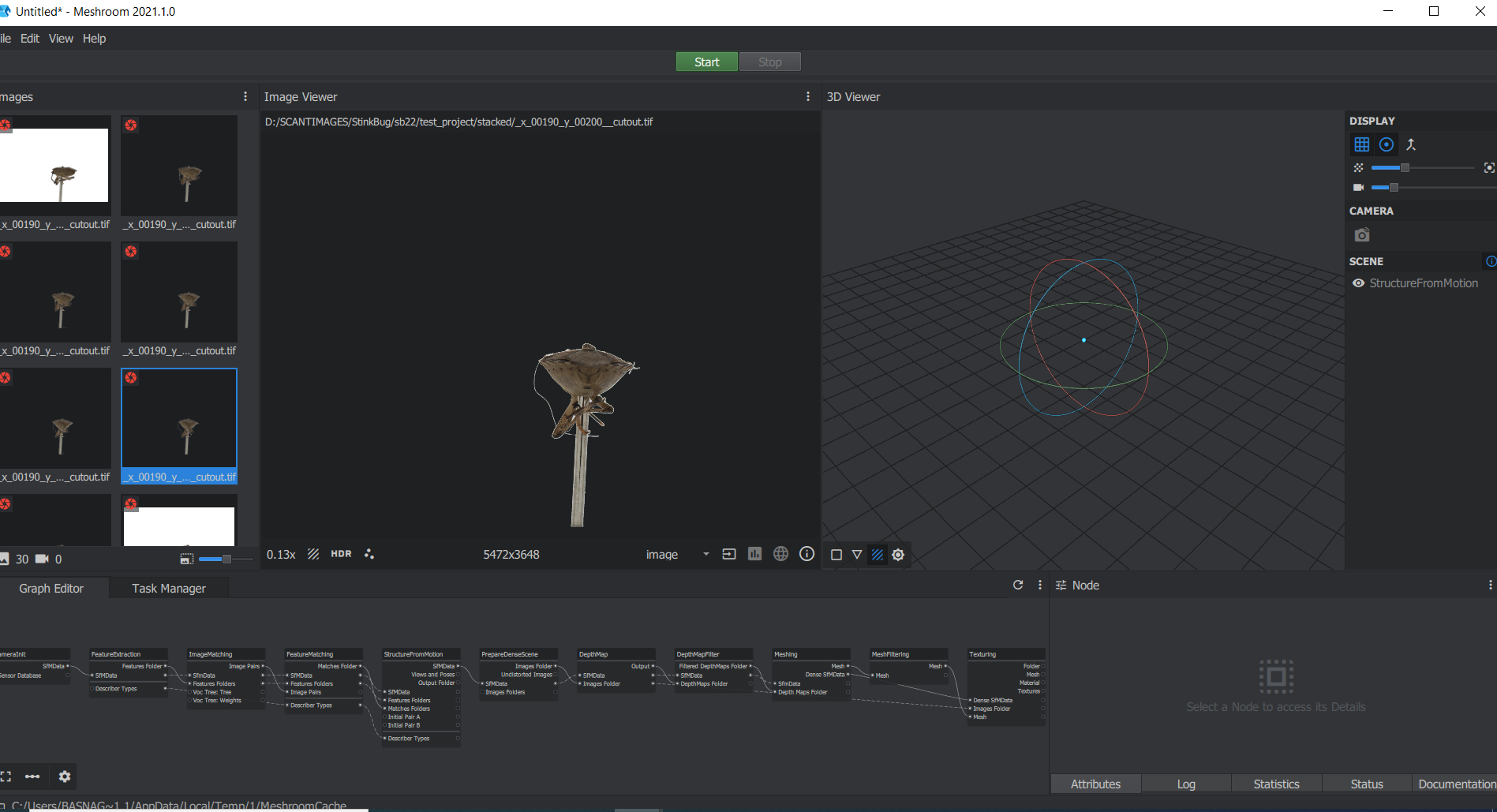Screen dimensions: 1497x812
Task: Open the globe viewer icon in Image Viewer
Action: (x=780, y=554)
